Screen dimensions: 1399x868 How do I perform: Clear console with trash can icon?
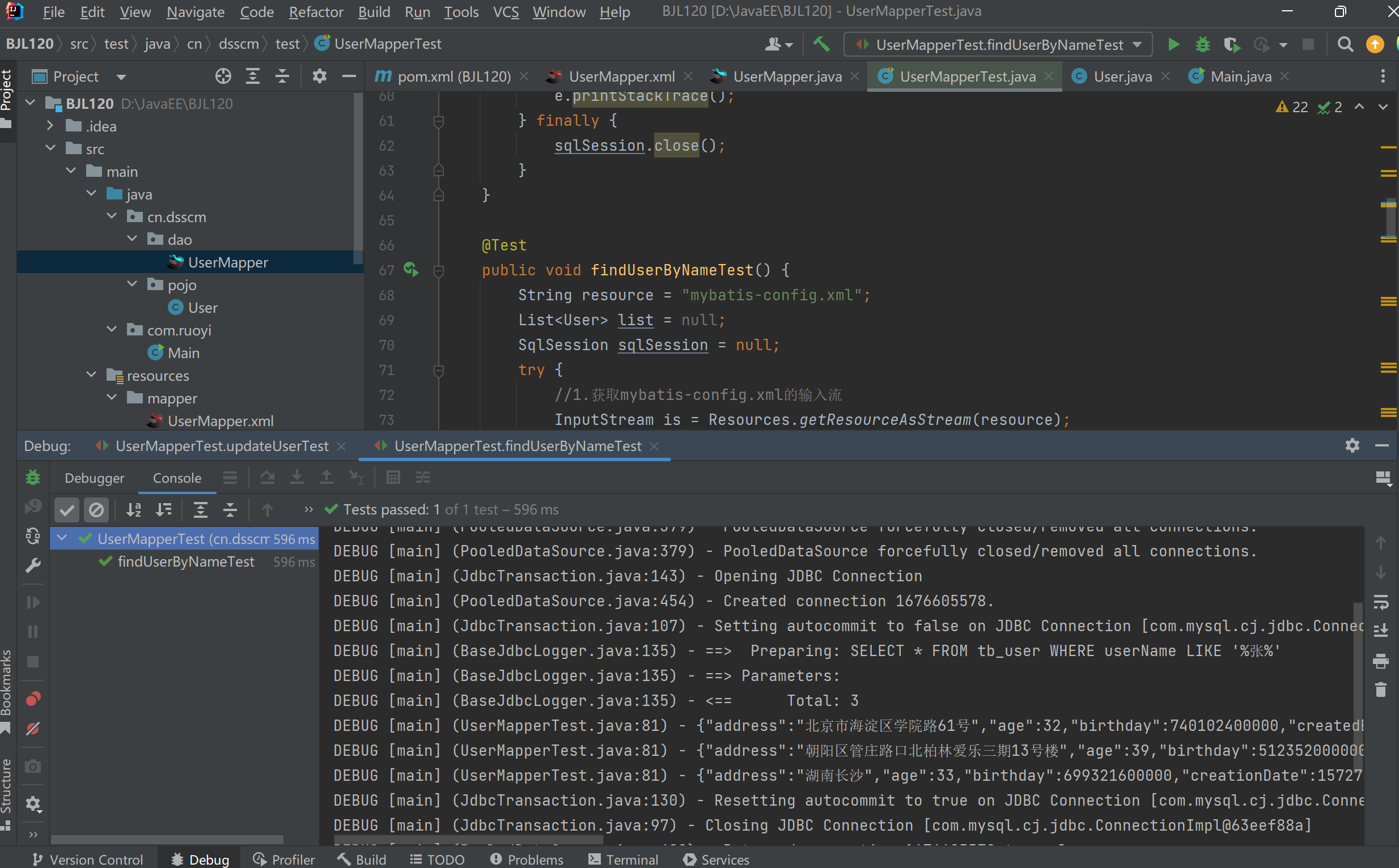pyautogui.click(x=1381, y=690)
